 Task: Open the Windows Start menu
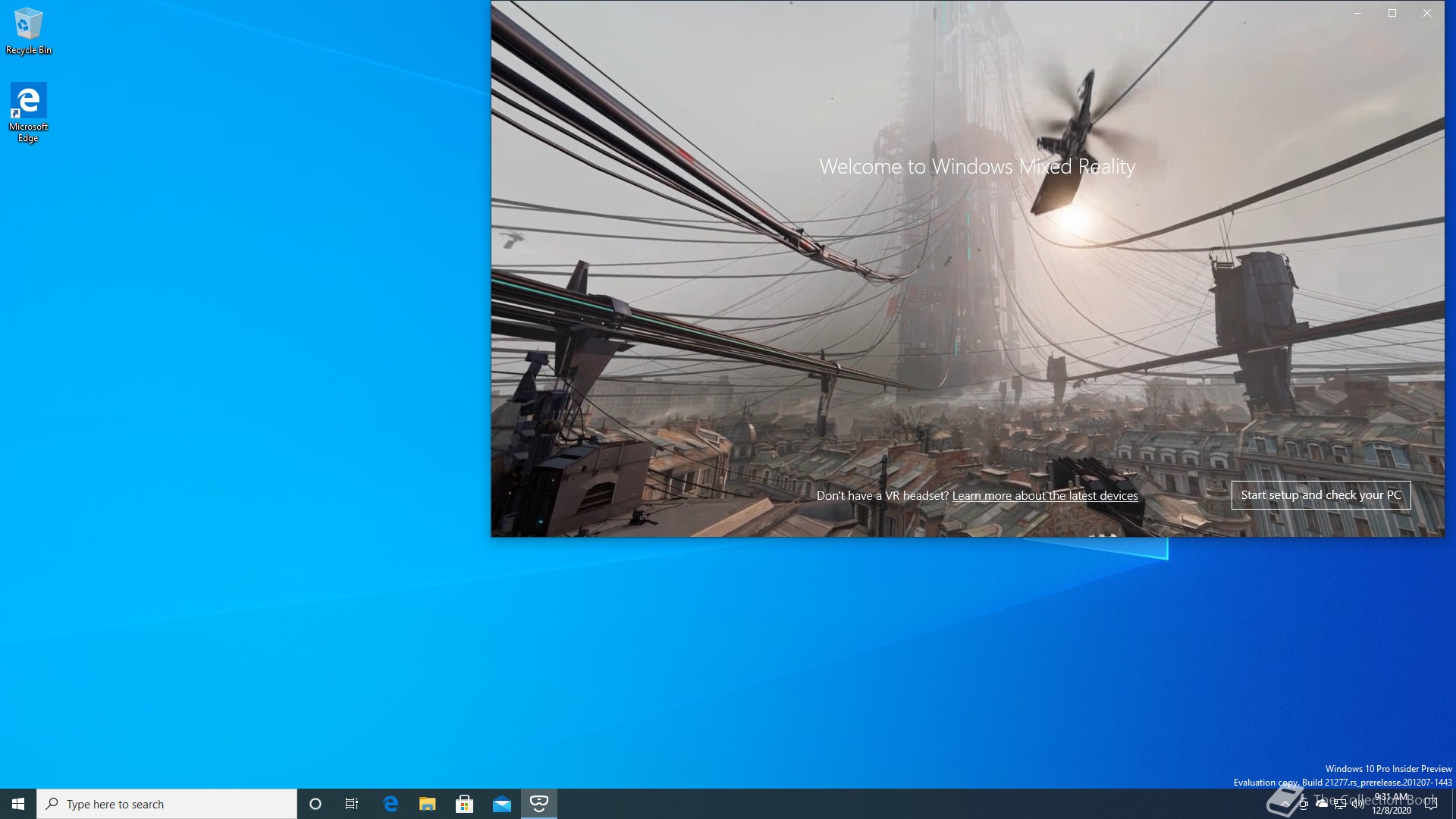coord(18,804)
